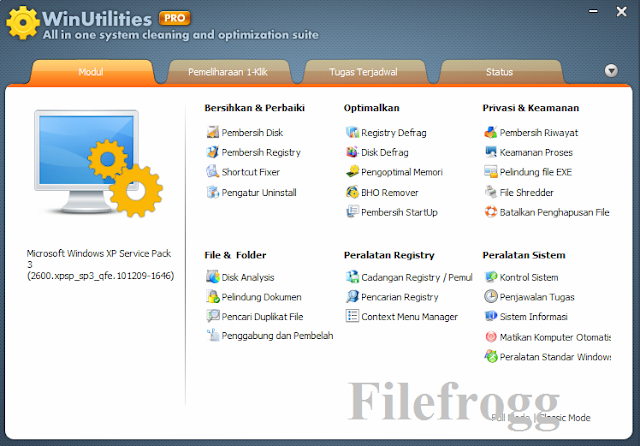640x446 pixels.
Task: Open the Pemeliharaan 1-Klik tab
Action: tap(228, 72)
